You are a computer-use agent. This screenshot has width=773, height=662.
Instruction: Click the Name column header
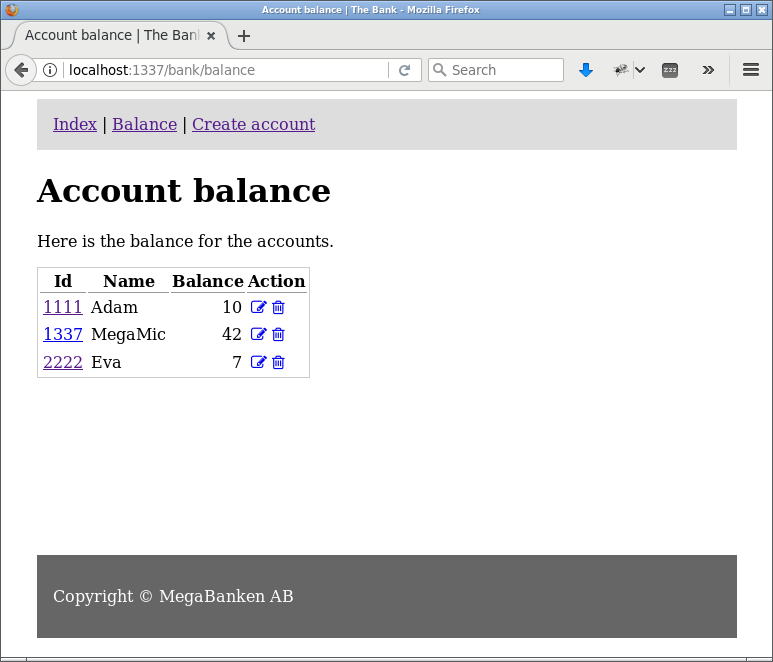click(x=129, y=281)
